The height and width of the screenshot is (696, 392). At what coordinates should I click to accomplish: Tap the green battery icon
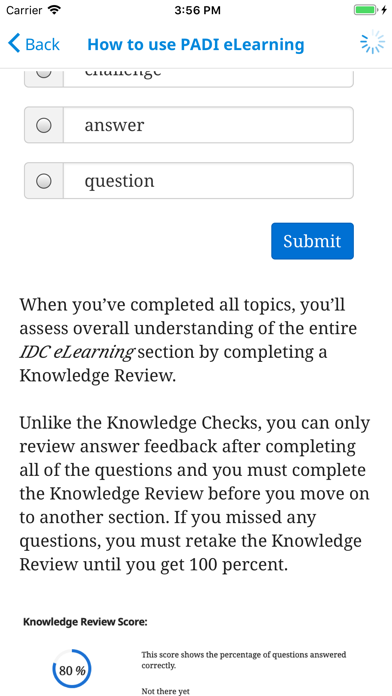366,10
